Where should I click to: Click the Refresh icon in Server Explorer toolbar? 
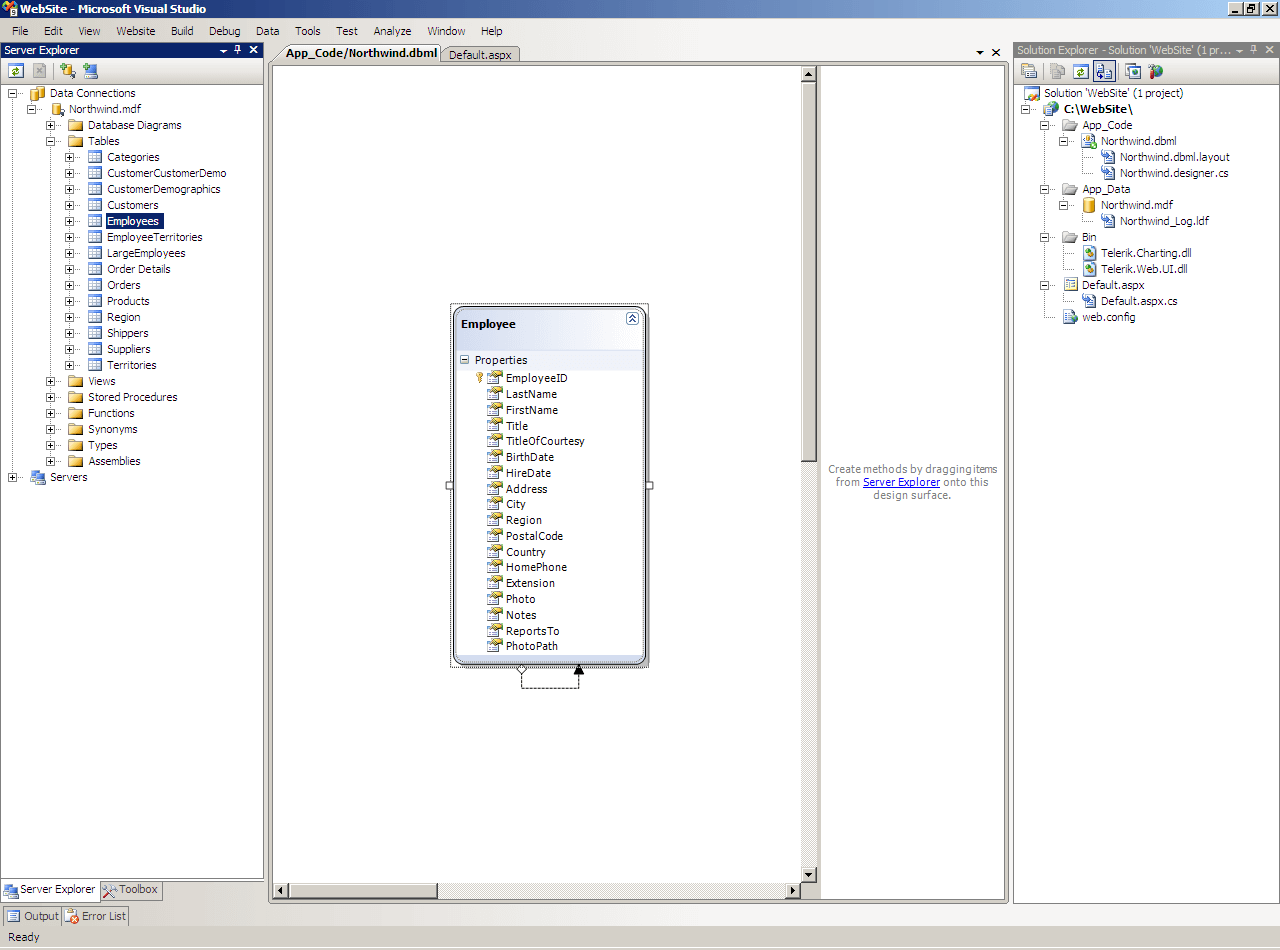[15, 71]
